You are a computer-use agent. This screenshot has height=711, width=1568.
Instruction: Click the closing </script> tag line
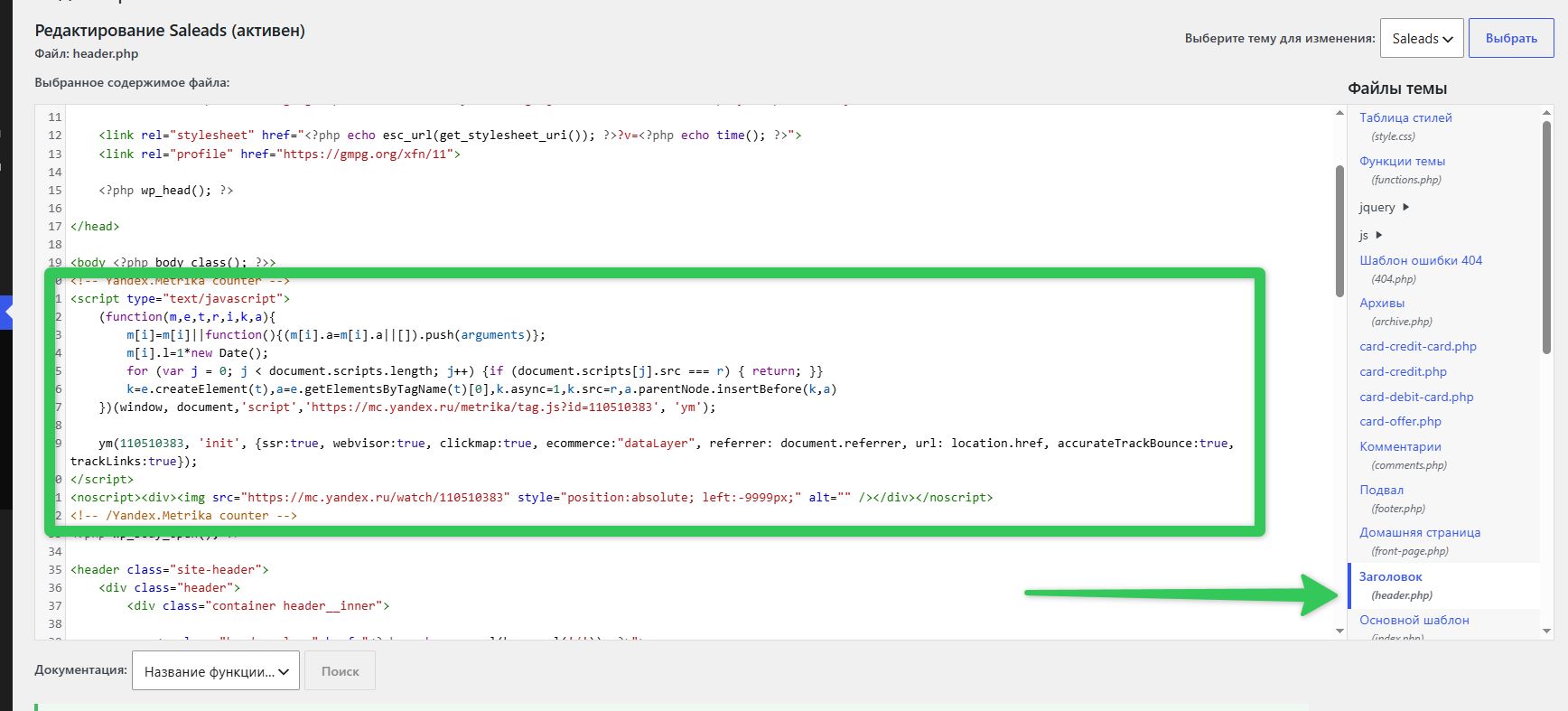coord(102,479)
